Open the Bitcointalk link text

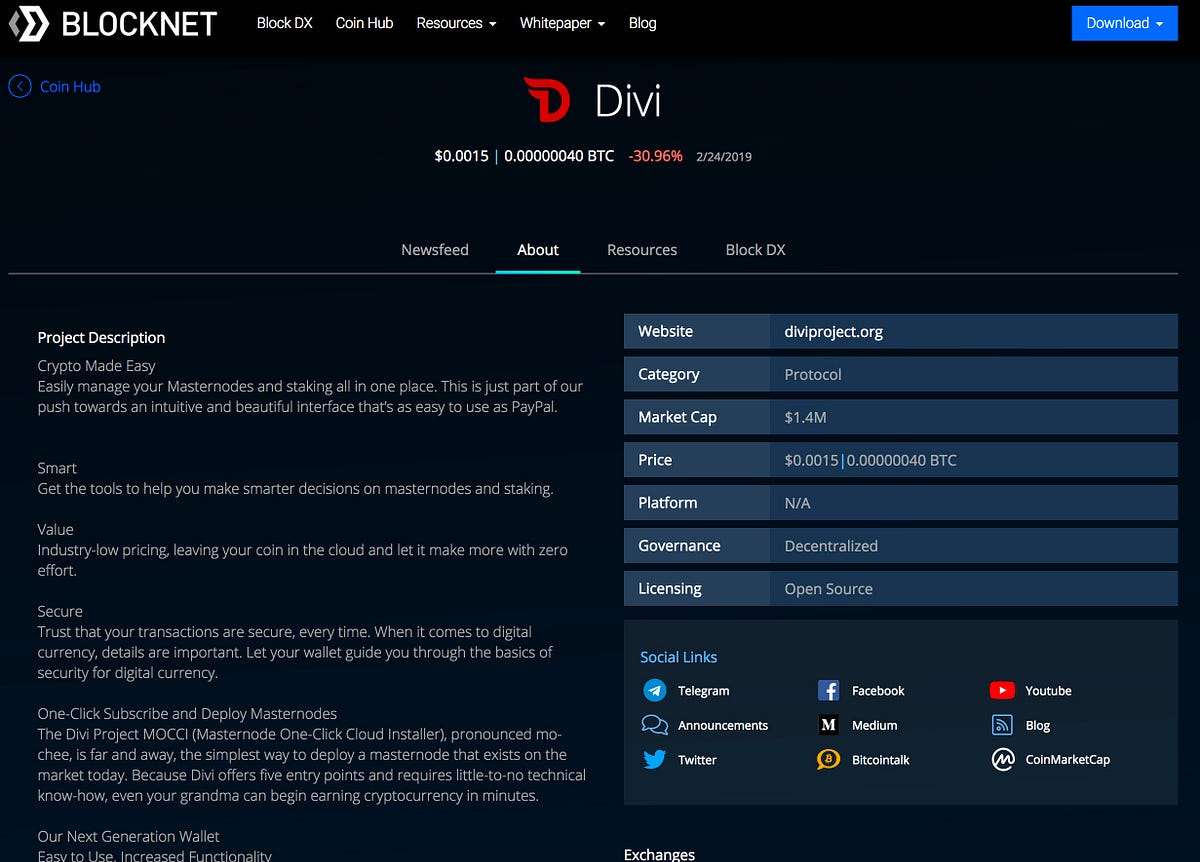point(881,760)
